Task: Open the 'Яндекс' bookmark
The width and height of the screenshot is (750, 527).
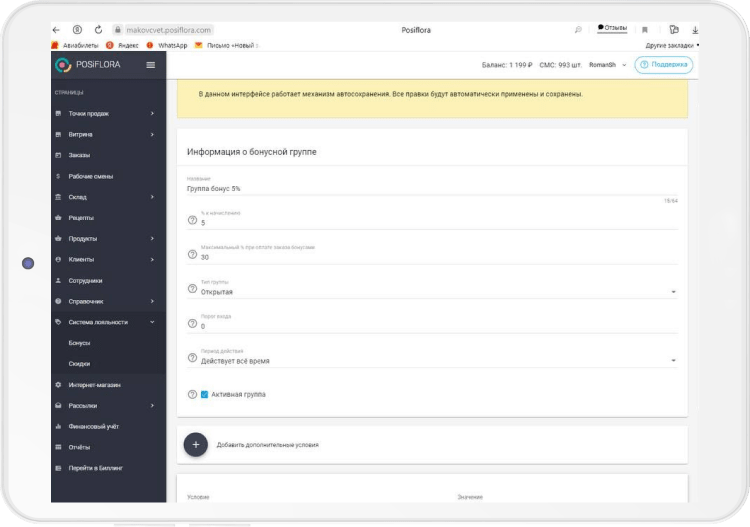Action: tap(123, 45)
